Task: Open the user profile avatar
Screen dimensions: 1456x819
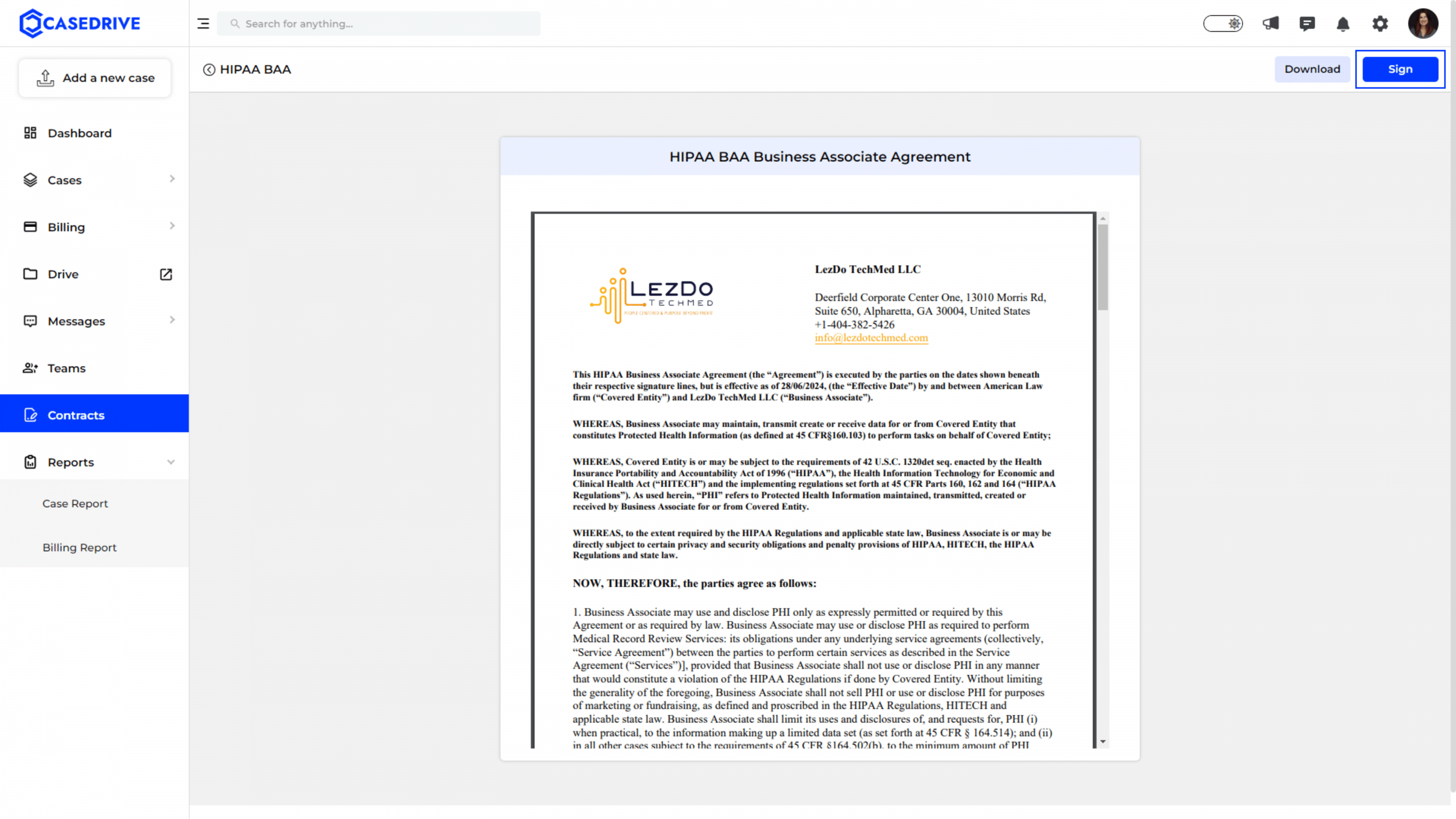Action: tap(1423, 23)
